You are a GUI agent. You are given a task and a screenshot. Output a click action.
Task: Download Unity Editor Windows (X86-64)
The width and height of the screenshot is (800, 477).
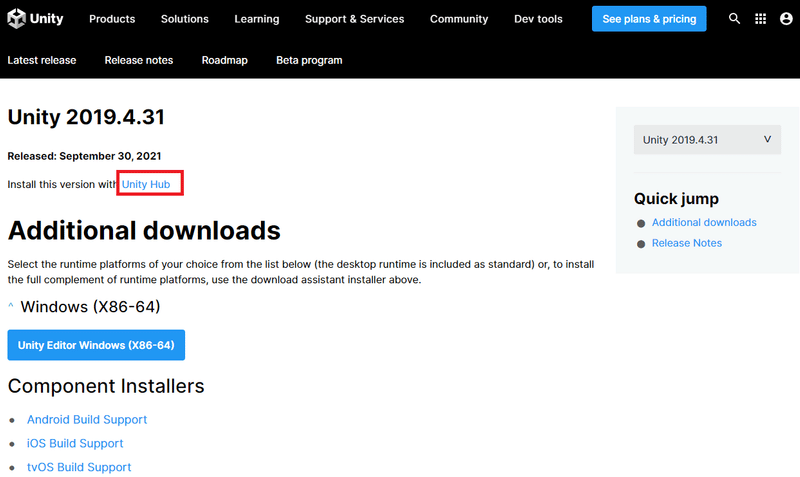(x=96, y=345)
